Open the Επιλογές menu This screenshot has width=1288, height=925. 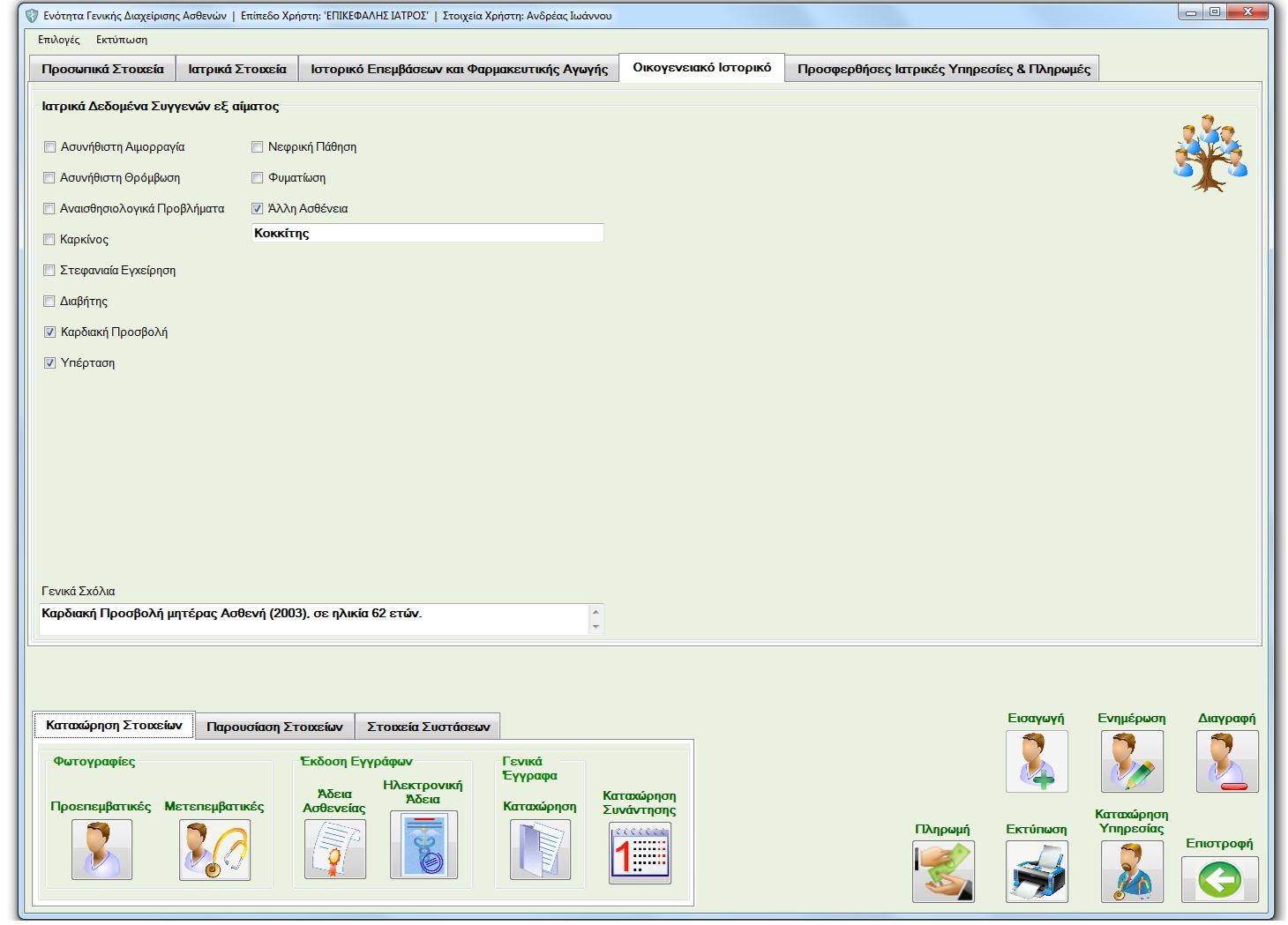click(59, 40)
